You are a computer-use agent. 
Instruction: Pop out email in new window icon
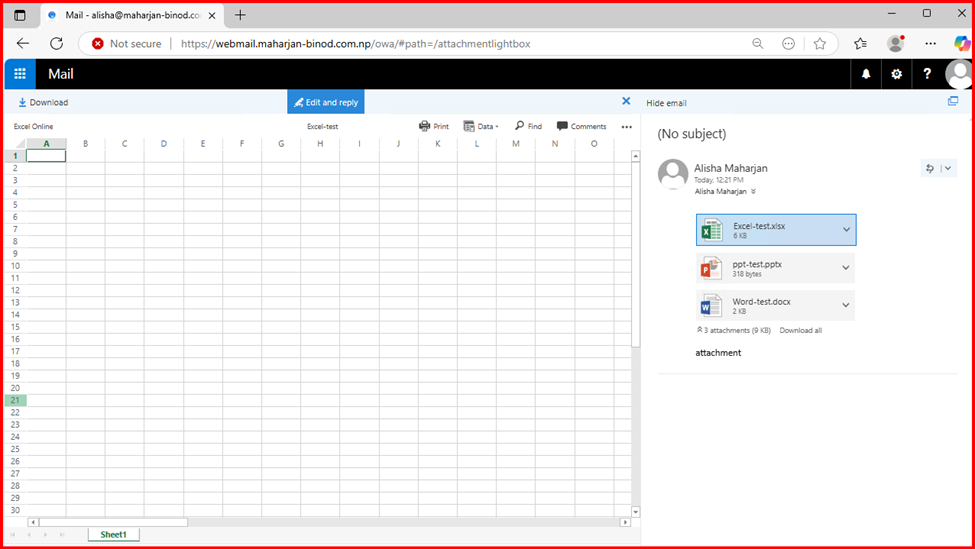952,102
